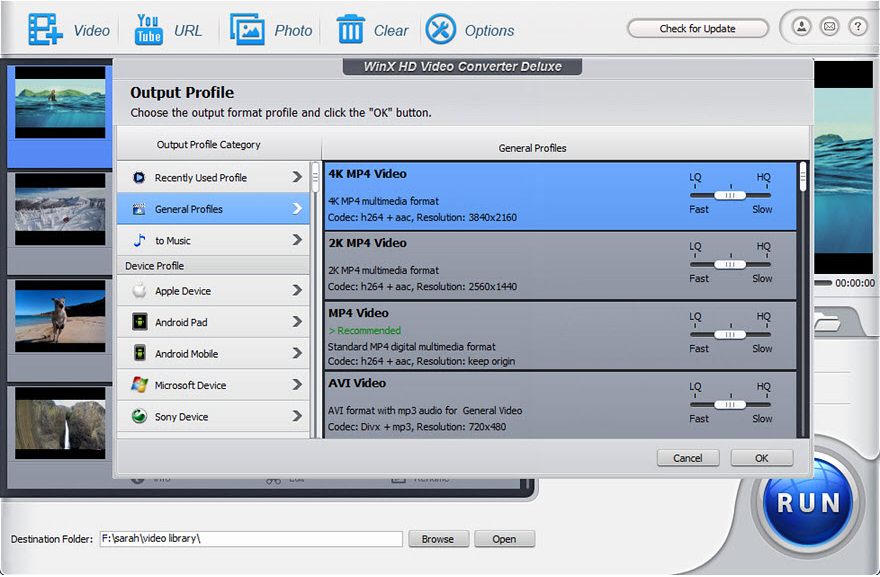Expand the Android Pad chevron
The width and height of the screenshot is (880, 577).
pos(297,322)
